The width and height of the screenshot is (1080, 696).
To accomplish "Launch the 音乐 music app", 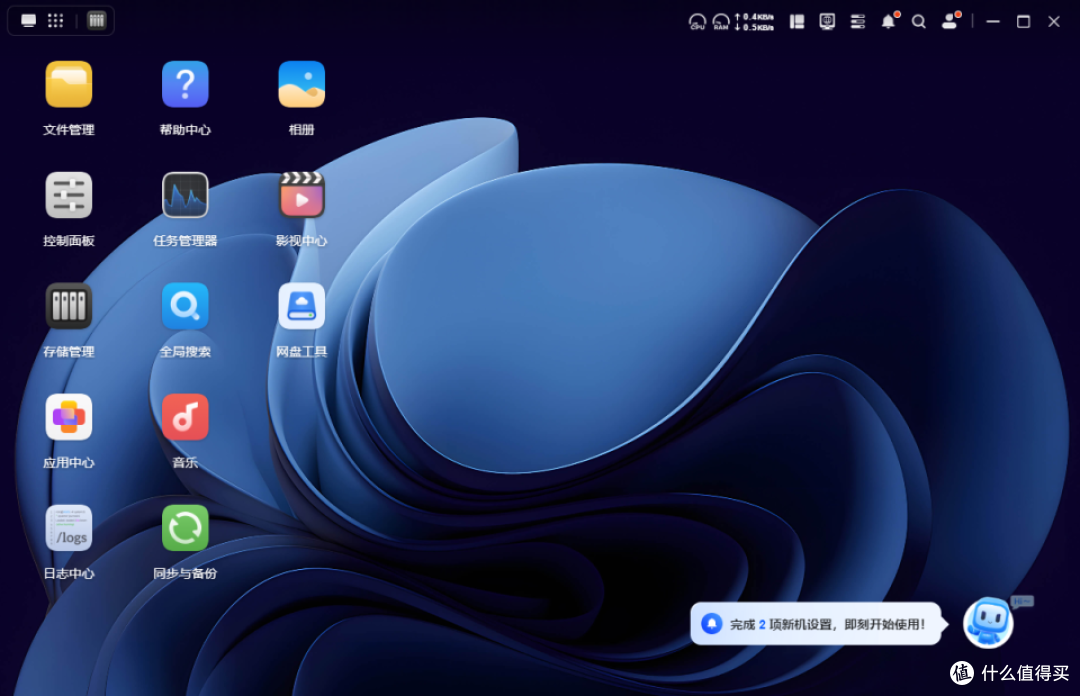I will pos(185,418).
